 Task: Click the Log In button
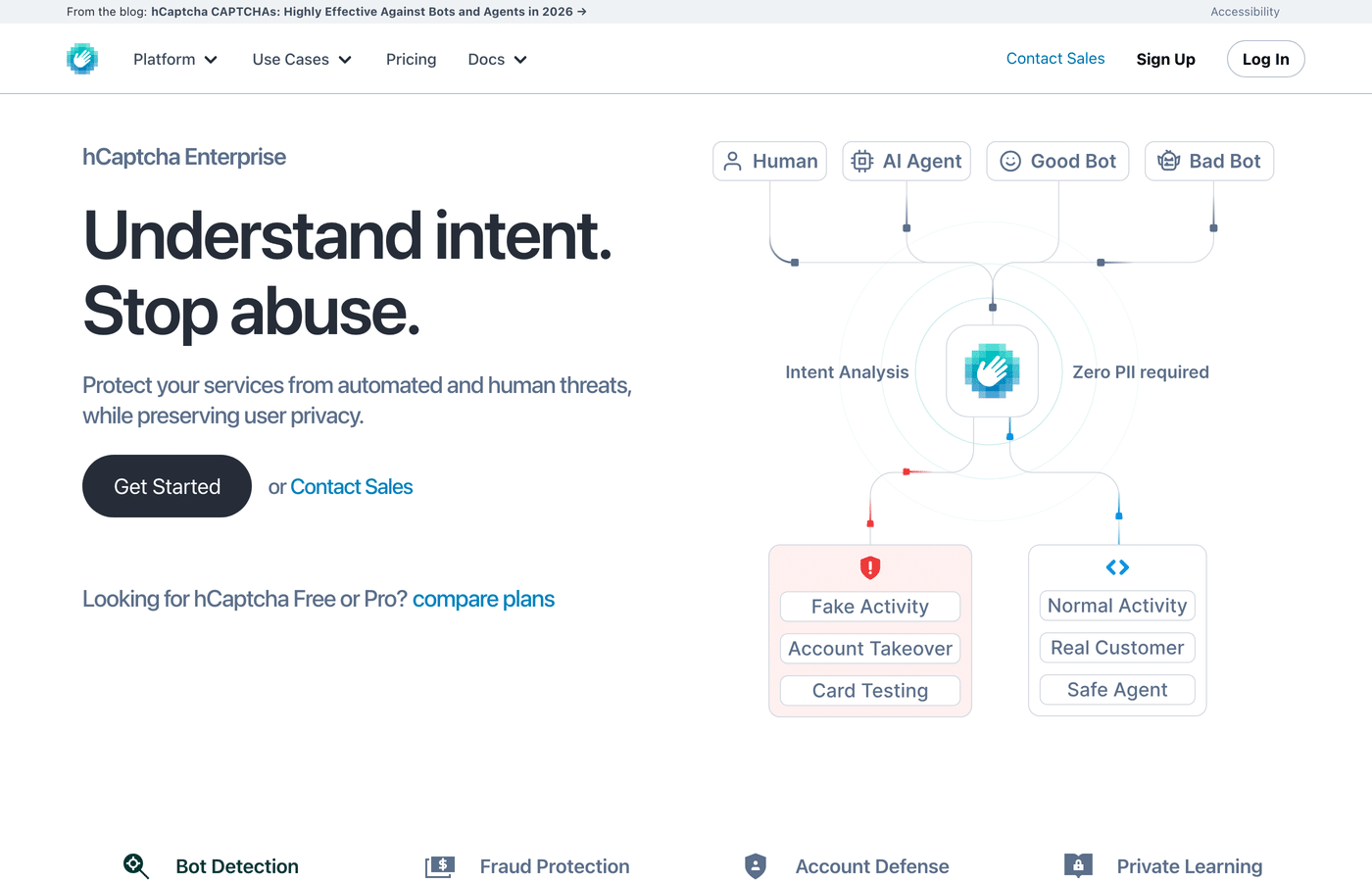1265,59
